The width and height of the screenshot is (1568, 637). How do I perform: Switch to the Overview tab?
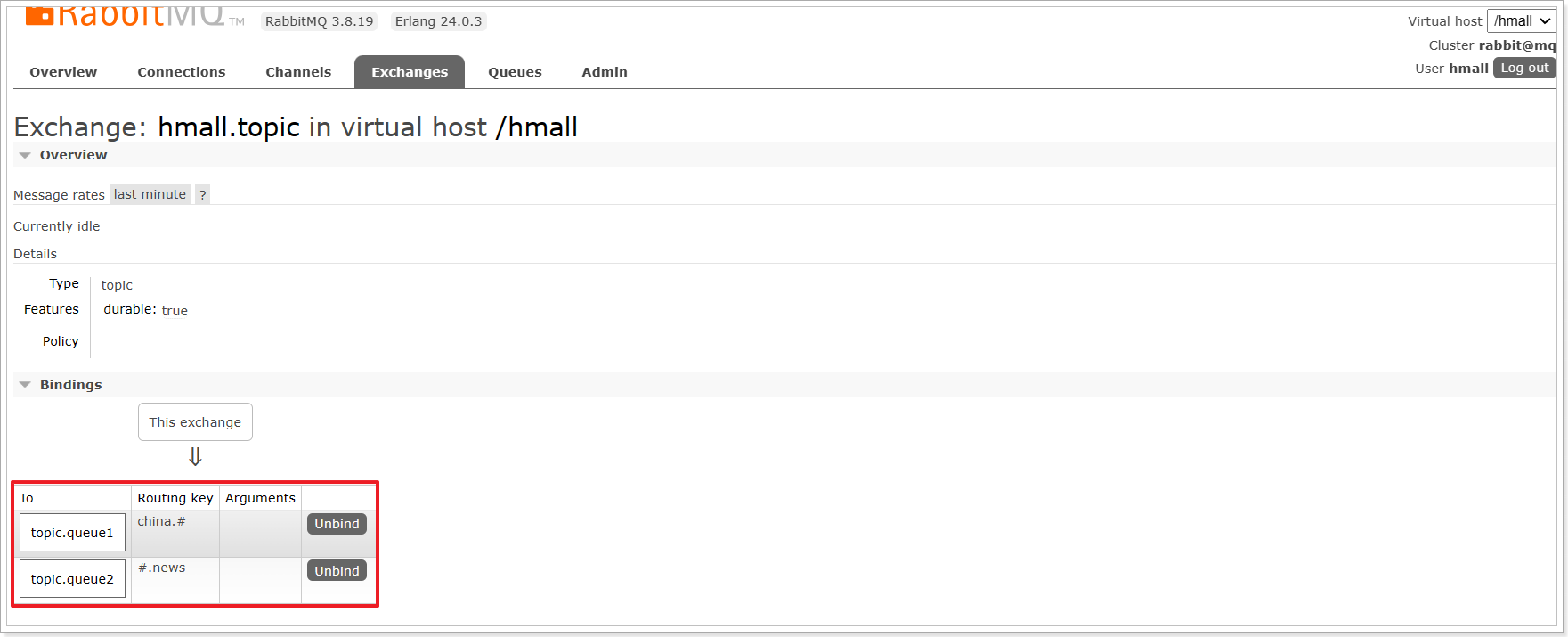click(63, 72)
